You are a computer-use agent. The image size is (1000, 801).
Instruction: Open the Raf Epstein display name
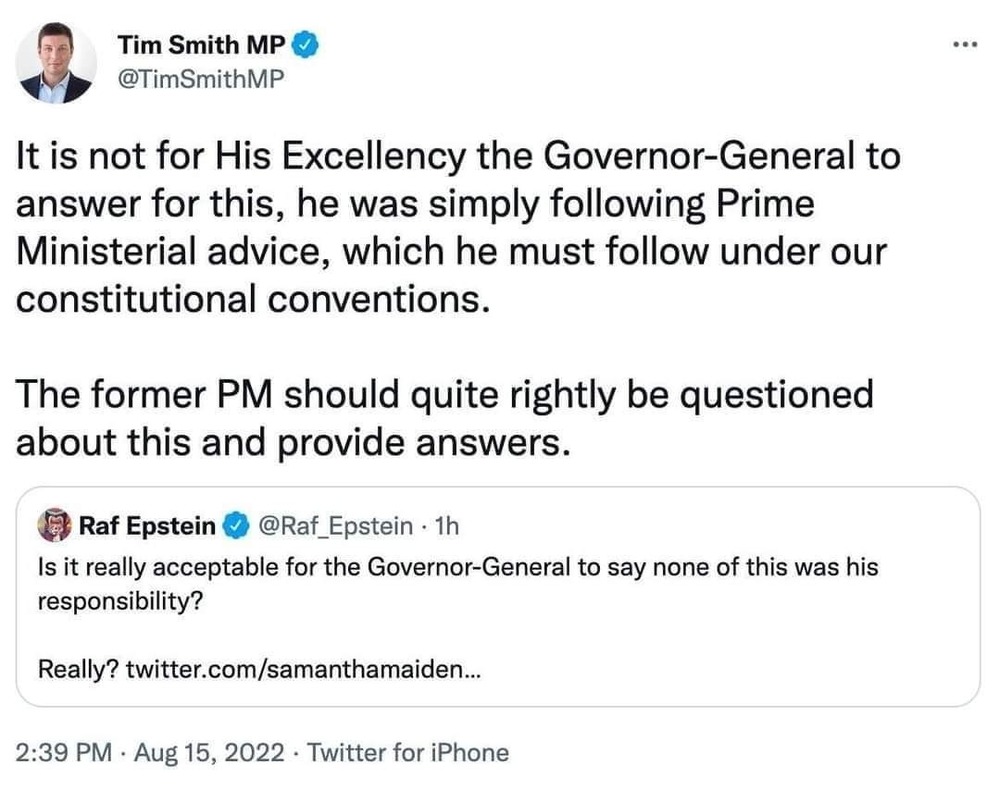point(146,523)
